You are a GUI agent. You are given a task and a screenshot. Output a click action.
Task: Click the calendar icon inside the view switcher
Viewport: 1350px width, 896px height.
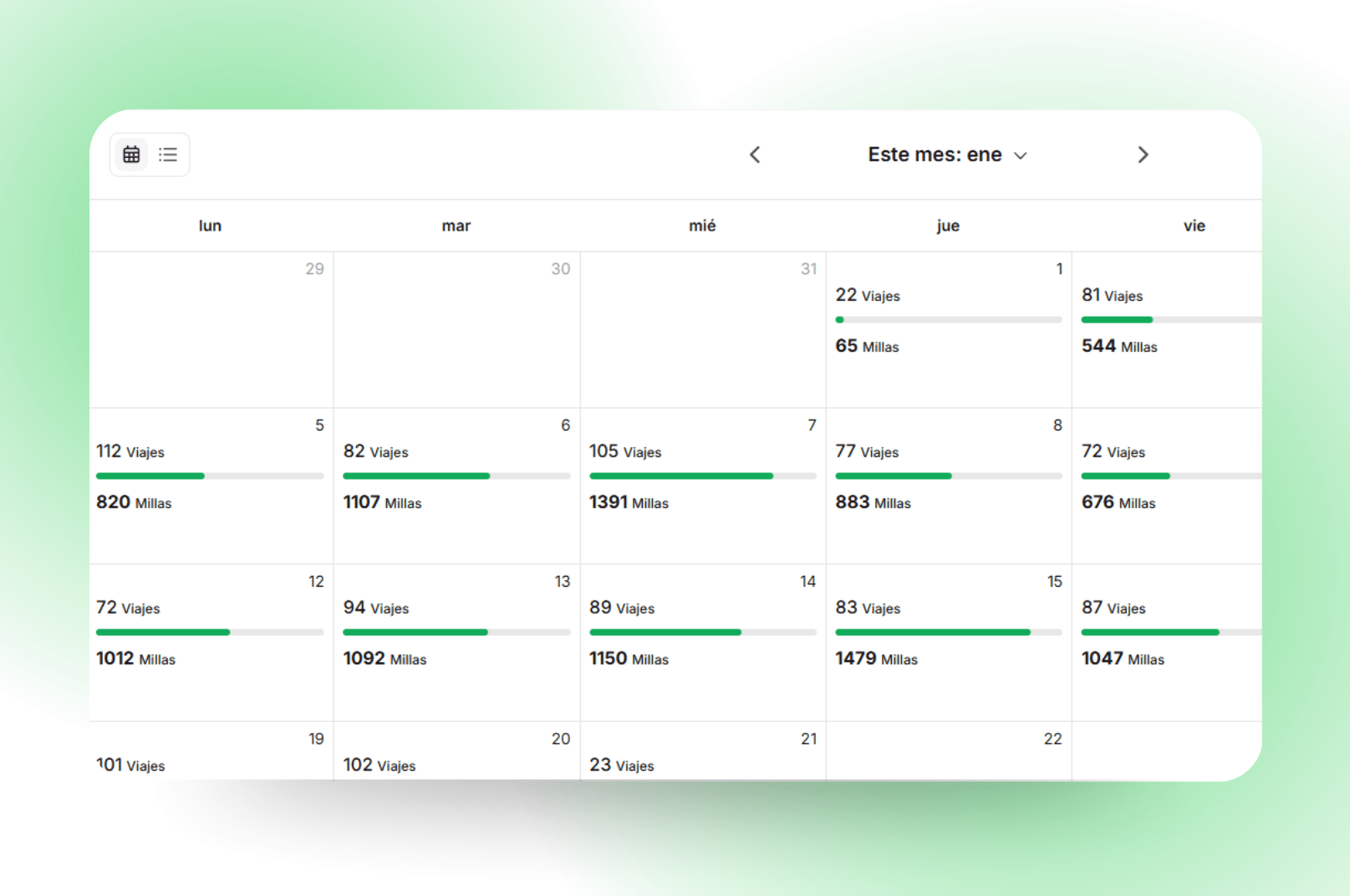[x=131, y=154]
